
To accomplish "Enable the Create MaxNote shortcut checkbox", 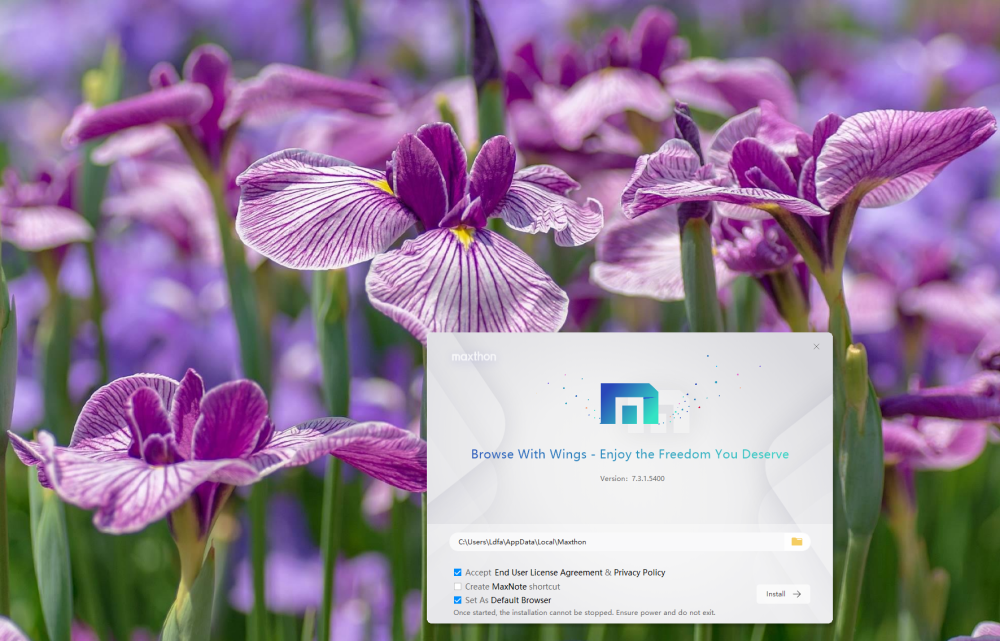I will [458, 586].
